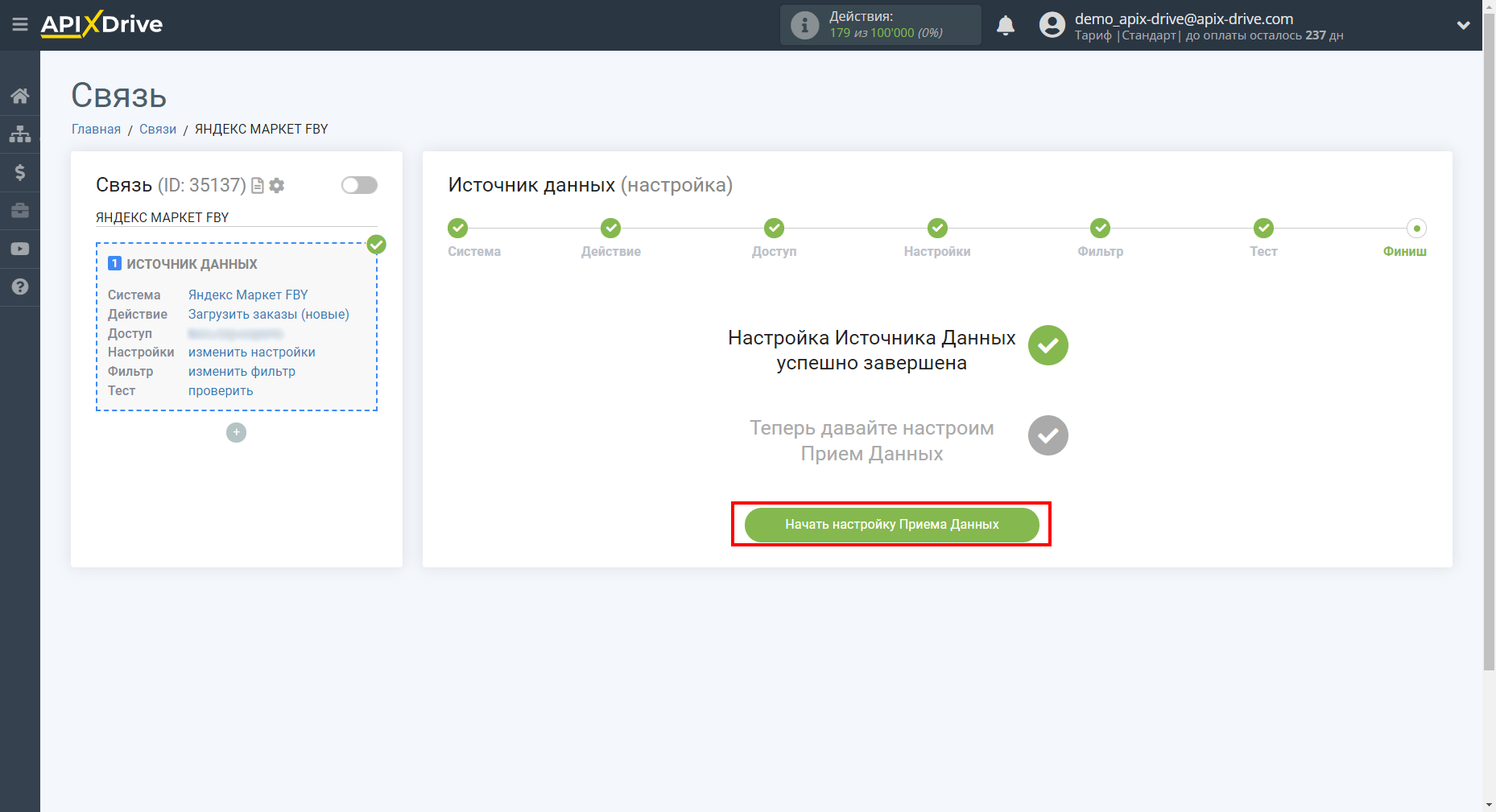Click the user avatar icon
The width and height of the screenshot is (1496, 812).
1052,25
